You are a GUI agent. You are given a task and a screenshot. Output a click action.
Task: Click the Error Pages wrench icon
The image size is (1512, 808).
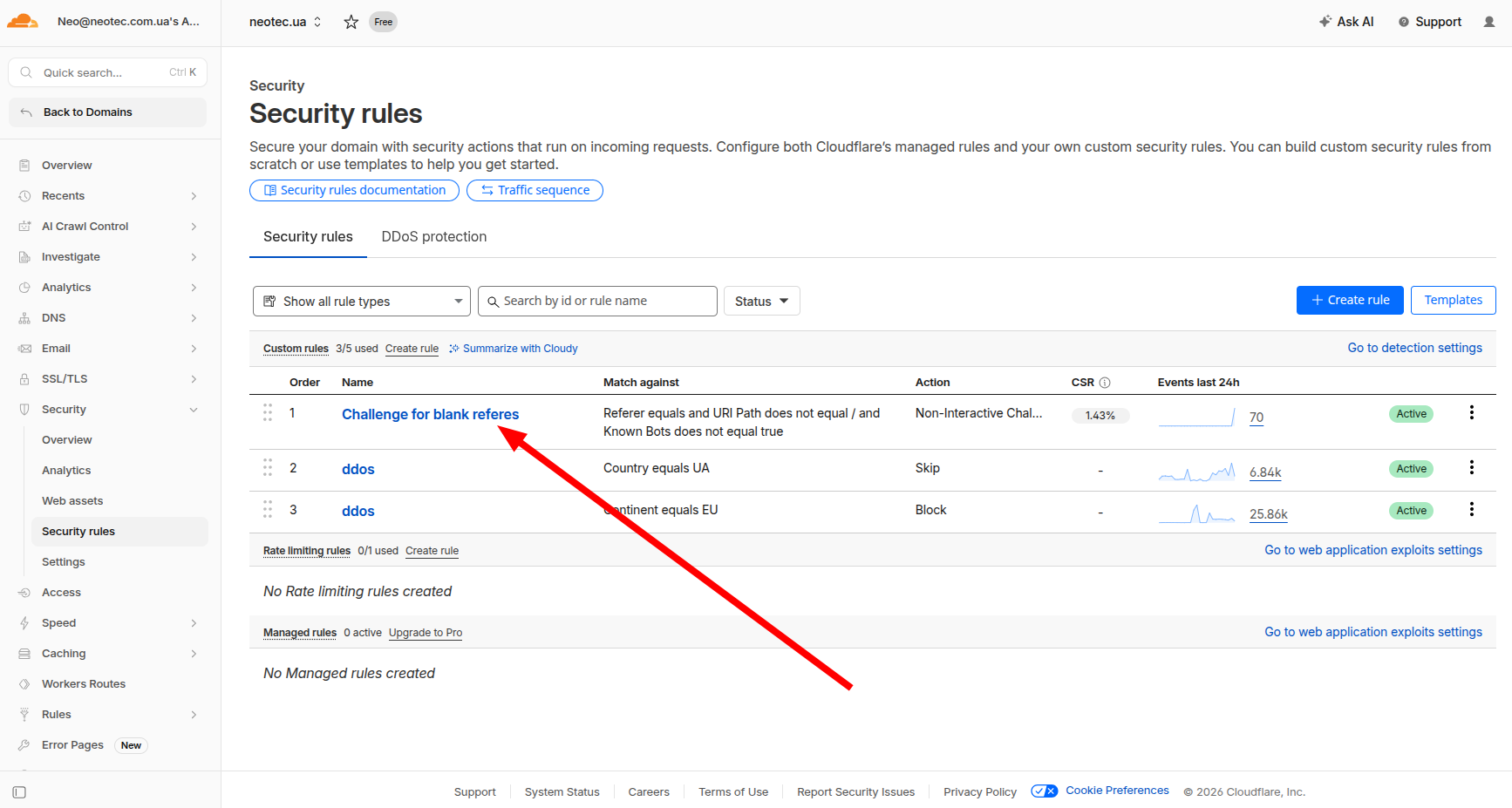pyautogui.click(x=24, y=745)
